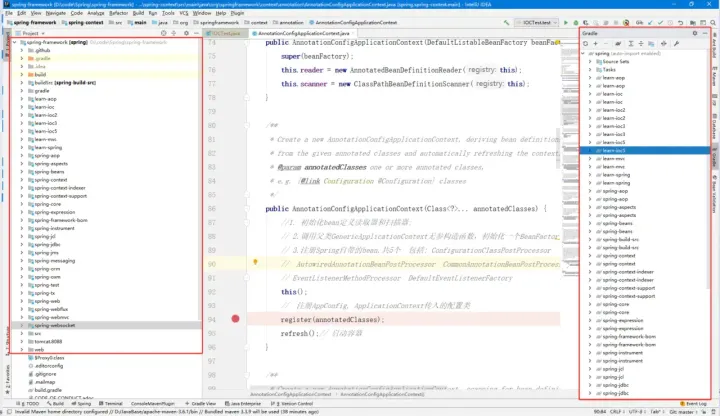Open the Project view selector dropdown
720x416 pixels.
tap(30, 33)
